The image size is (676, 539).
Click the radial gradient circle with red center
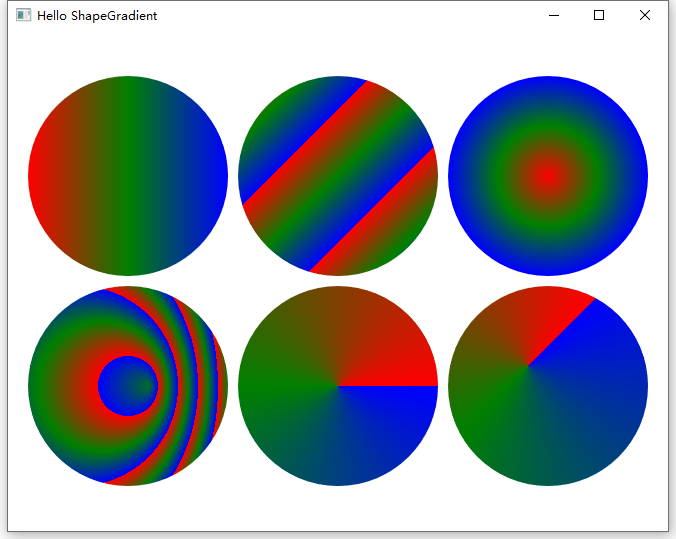click(548, 176)
